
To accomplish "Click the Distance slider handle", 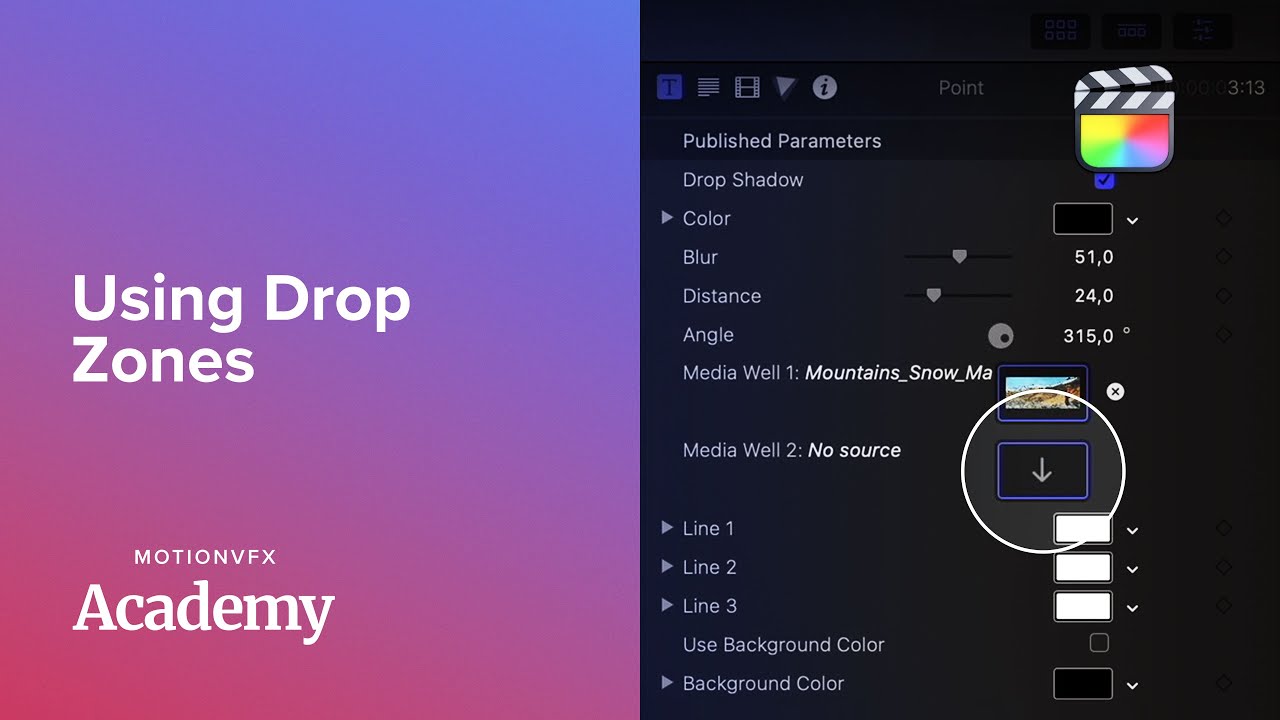I will click(x=933, y=296).
